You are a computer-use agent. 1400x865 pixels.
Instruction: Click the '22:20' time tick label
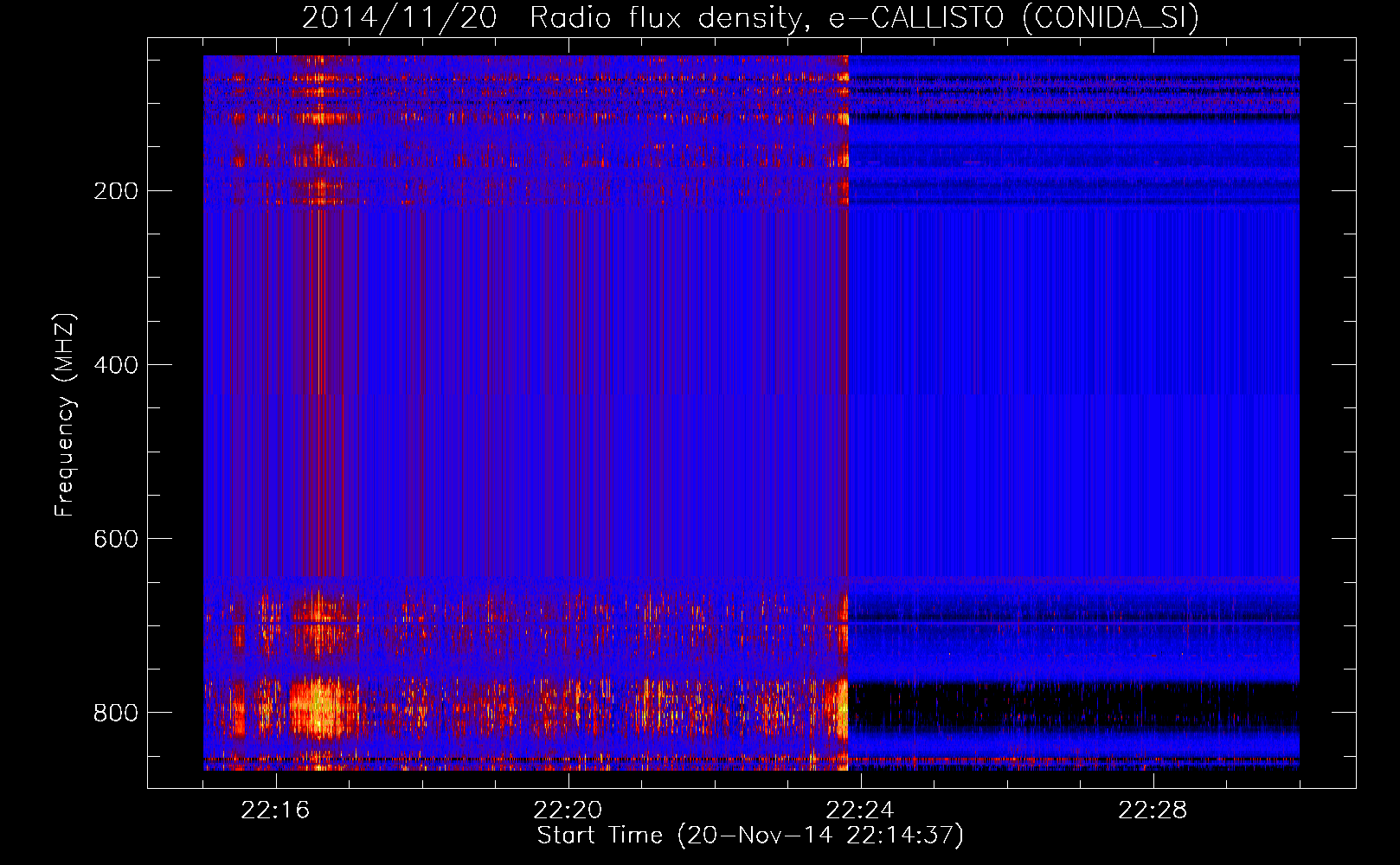568,811
